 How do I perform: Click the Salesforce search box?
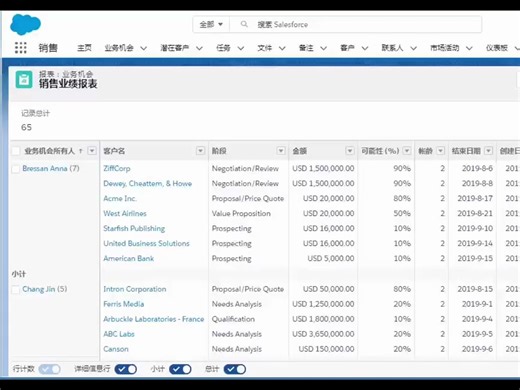click(355, 24)
